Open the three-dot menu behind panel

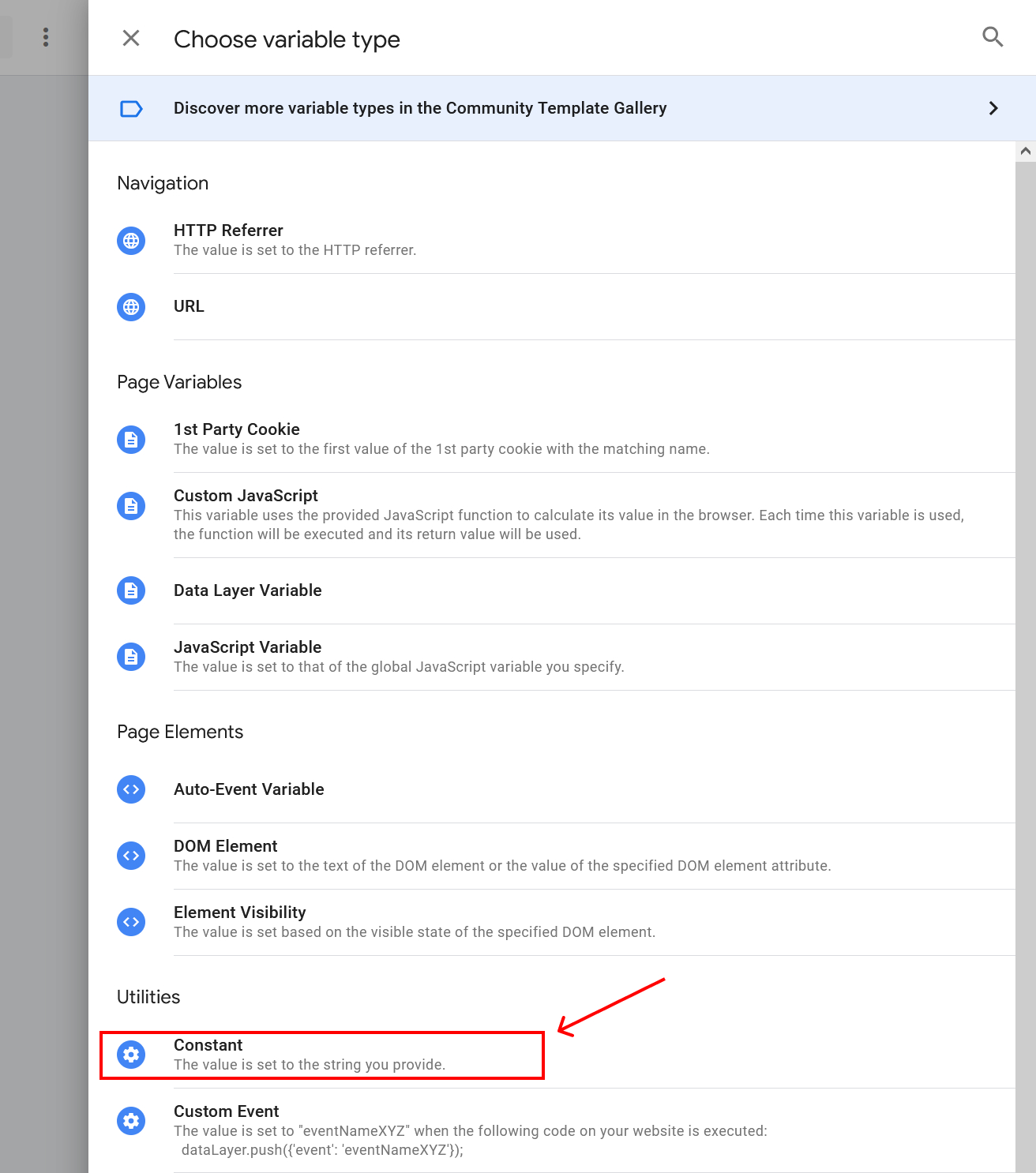click(46, 37)
